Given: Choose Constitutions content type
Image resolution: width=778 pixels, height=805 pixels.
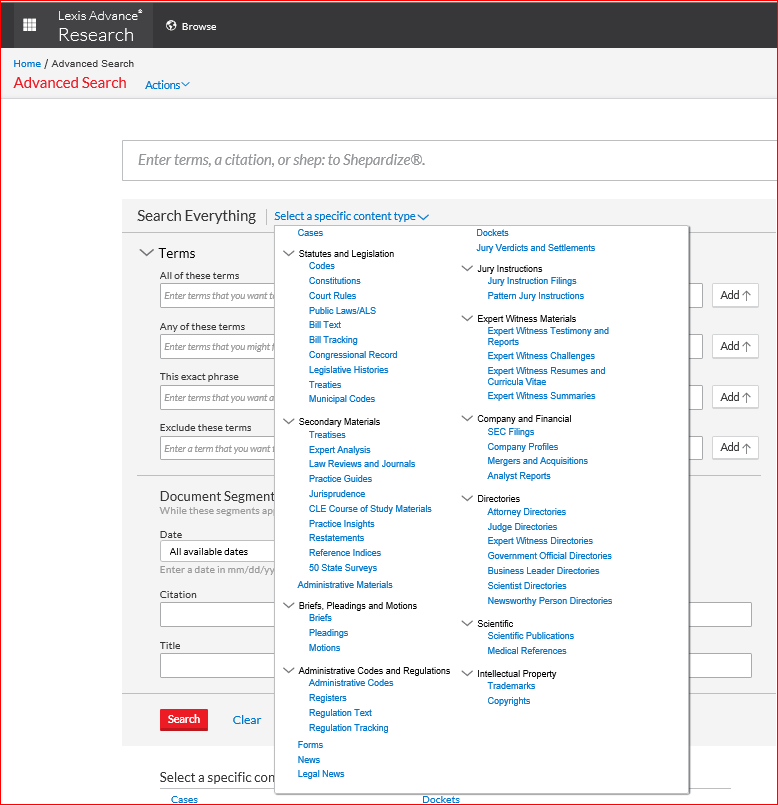Looking at the screenshot, I should pos(334,280).
